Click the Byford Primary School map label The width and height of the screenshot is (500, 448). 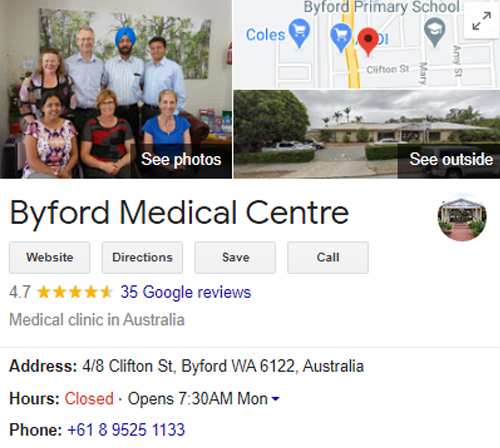(x=382, y=7)
